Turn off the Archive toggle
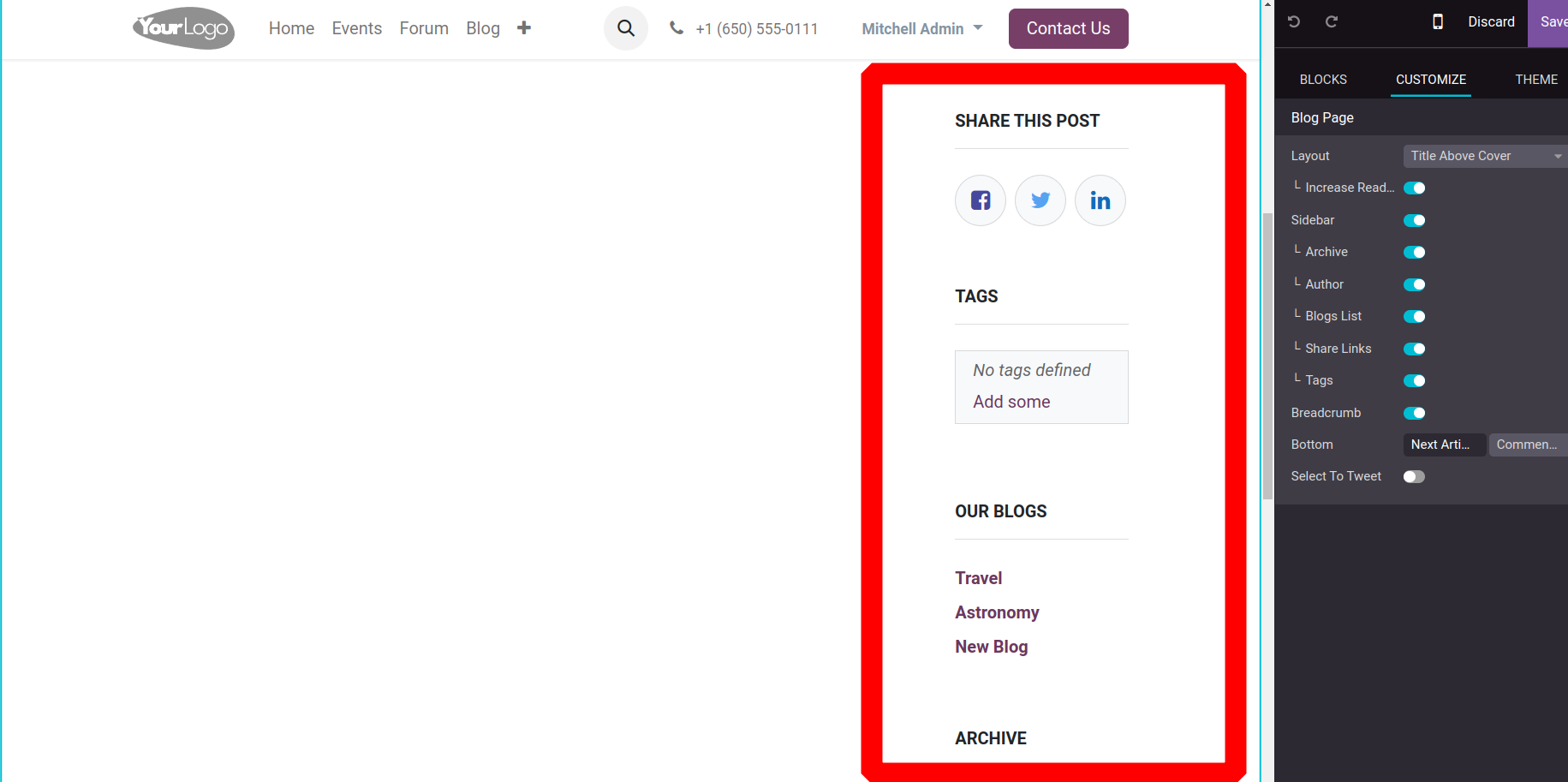 pyautogui.click(x=1414, y=252)
